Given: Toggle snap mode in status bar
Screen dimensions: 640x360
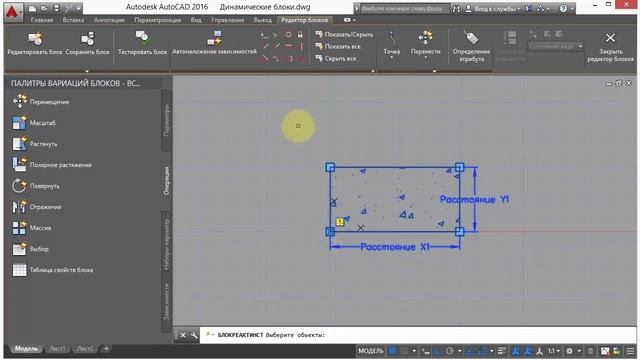Looking at the screenshot, I should [x=404, y=351].
